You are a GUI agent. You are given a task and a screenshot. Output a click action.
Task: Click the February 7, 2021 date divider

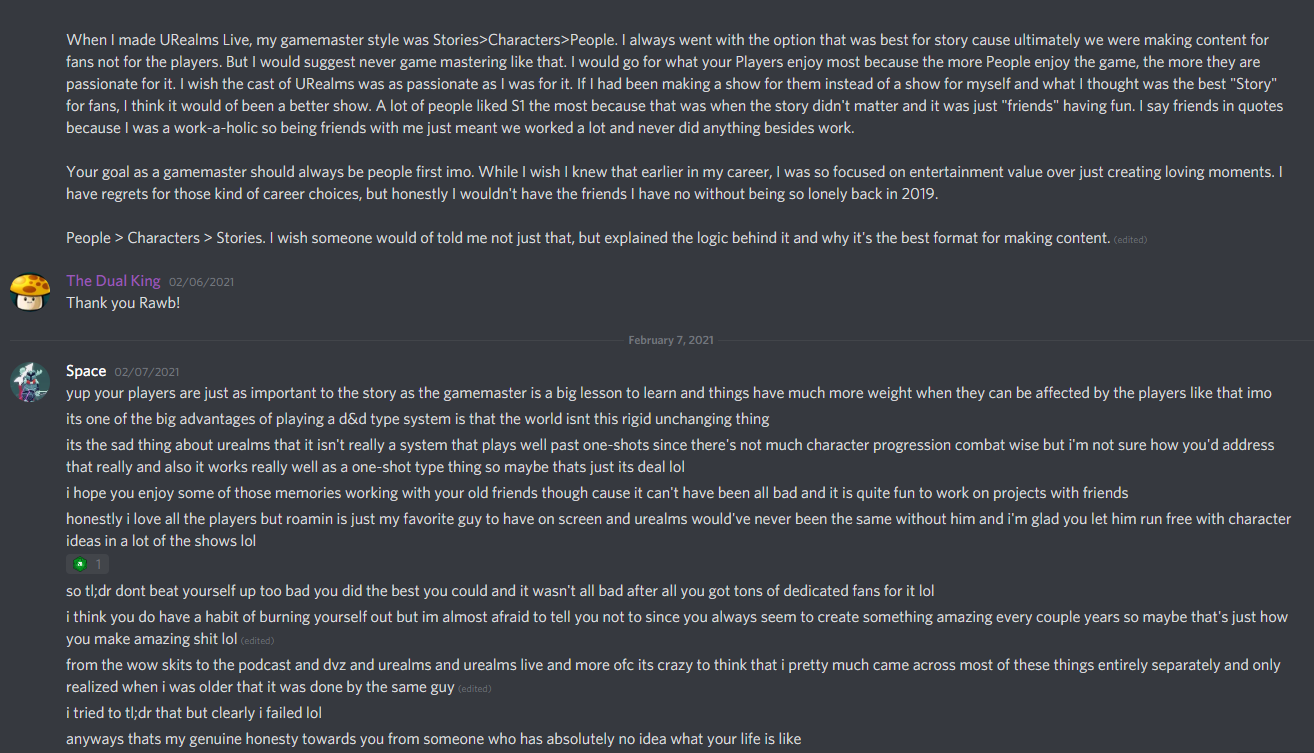(671, 341)
